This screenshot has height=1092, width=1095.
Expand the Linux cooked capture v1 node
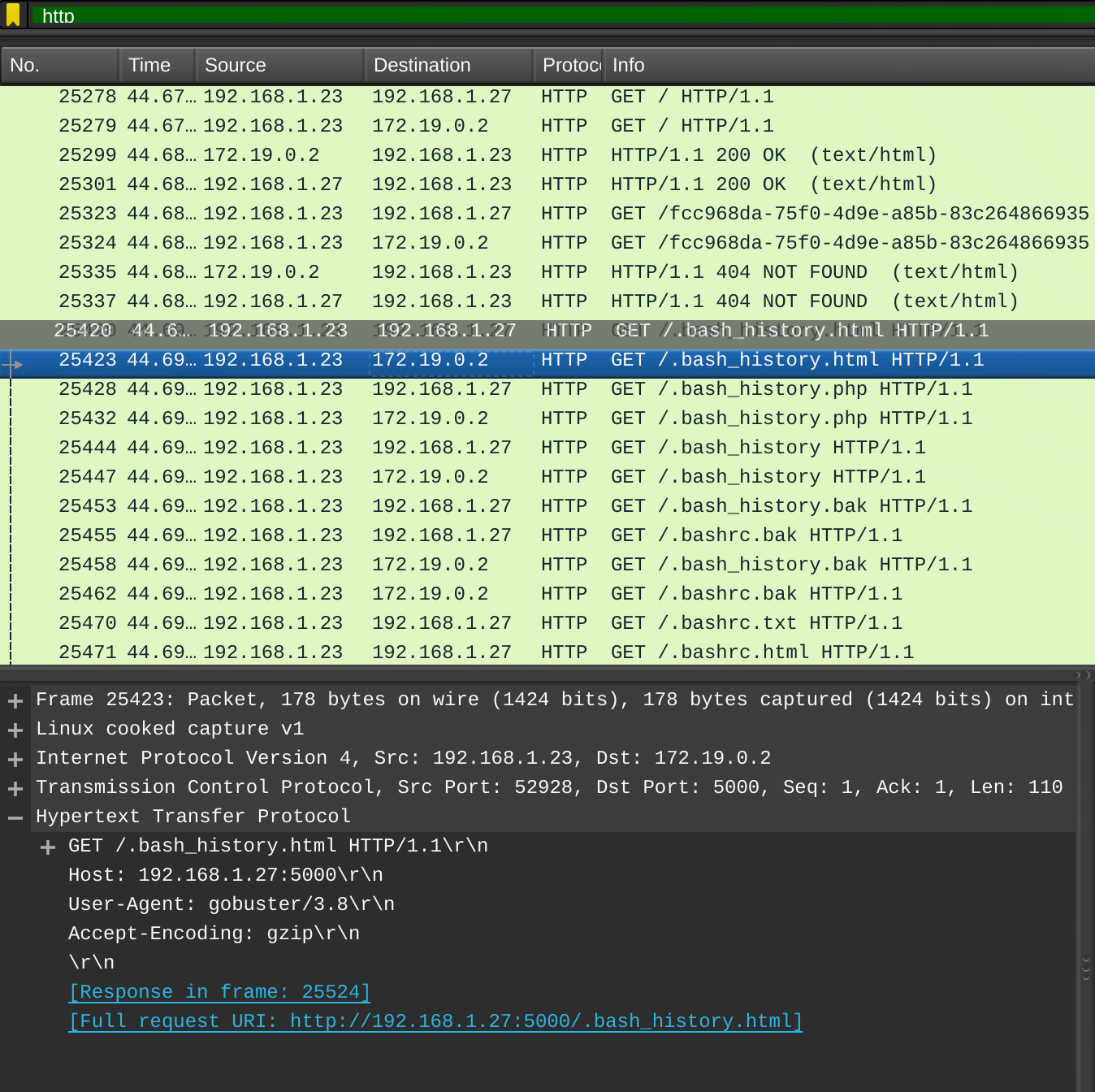click(x=15, y=730)
